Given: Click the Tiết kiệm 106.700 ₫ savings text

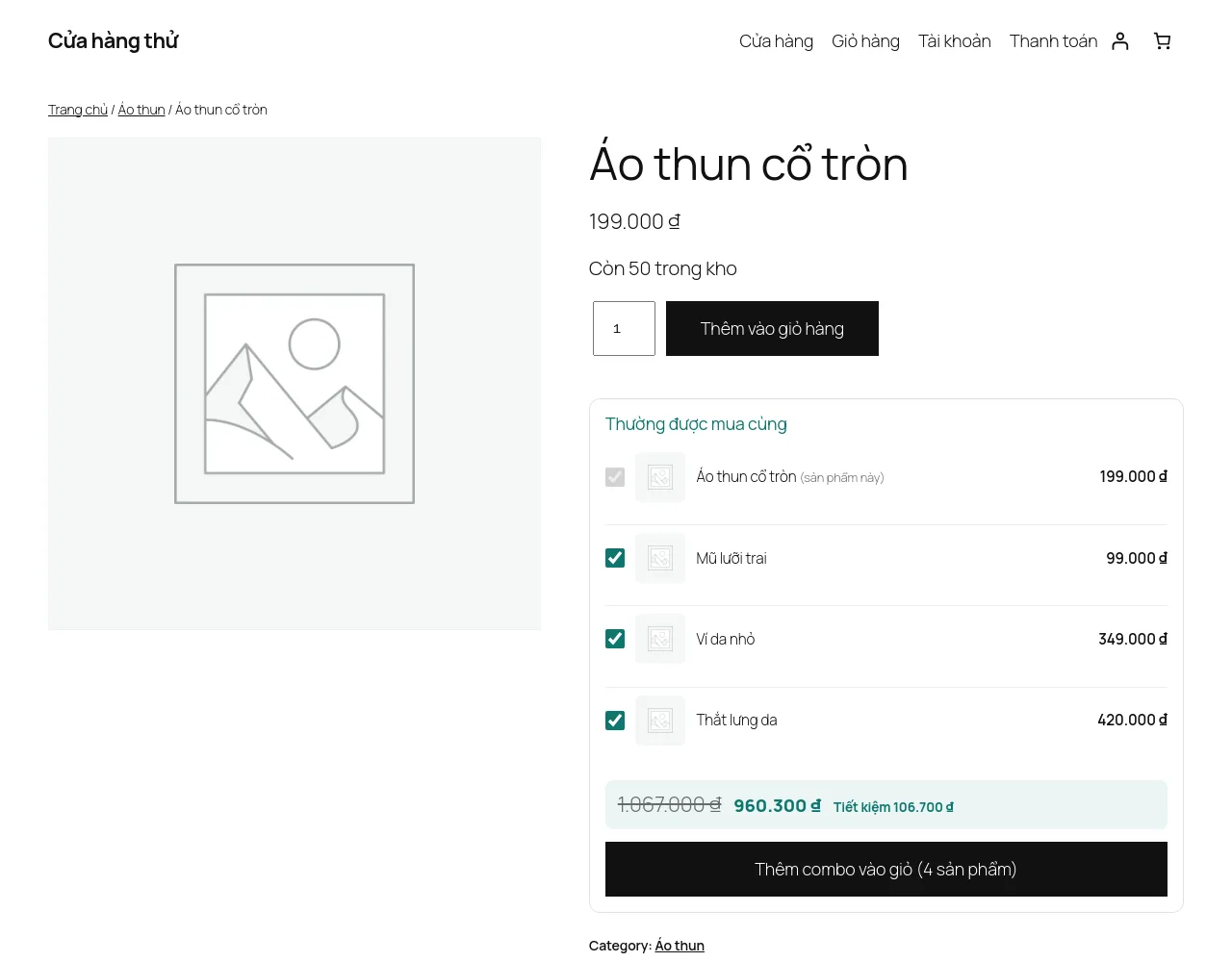Looking at the screenshot, I should point(893,807).
